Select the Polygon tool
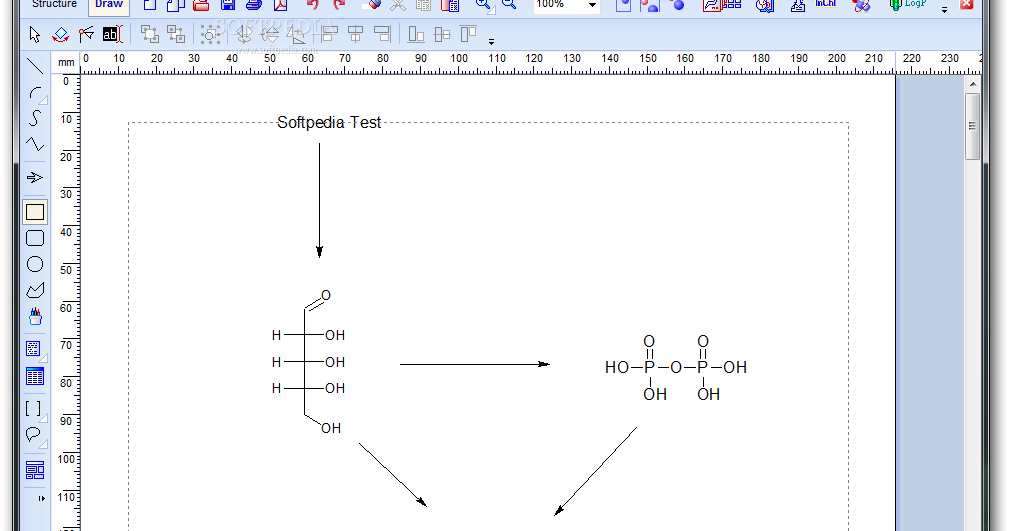The height and width of the screenshot is (531, 1010). click(35, 291)
